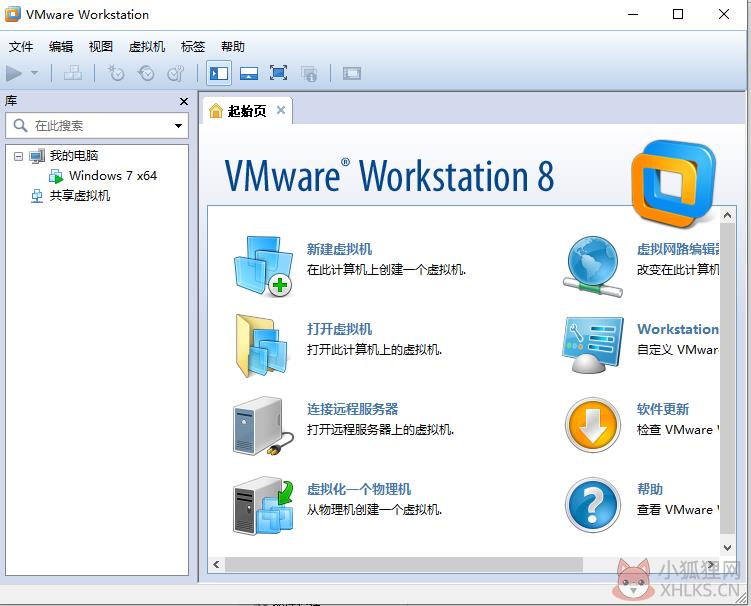Click the remote server tower icon
751x606 pixels.
[263, 426]
